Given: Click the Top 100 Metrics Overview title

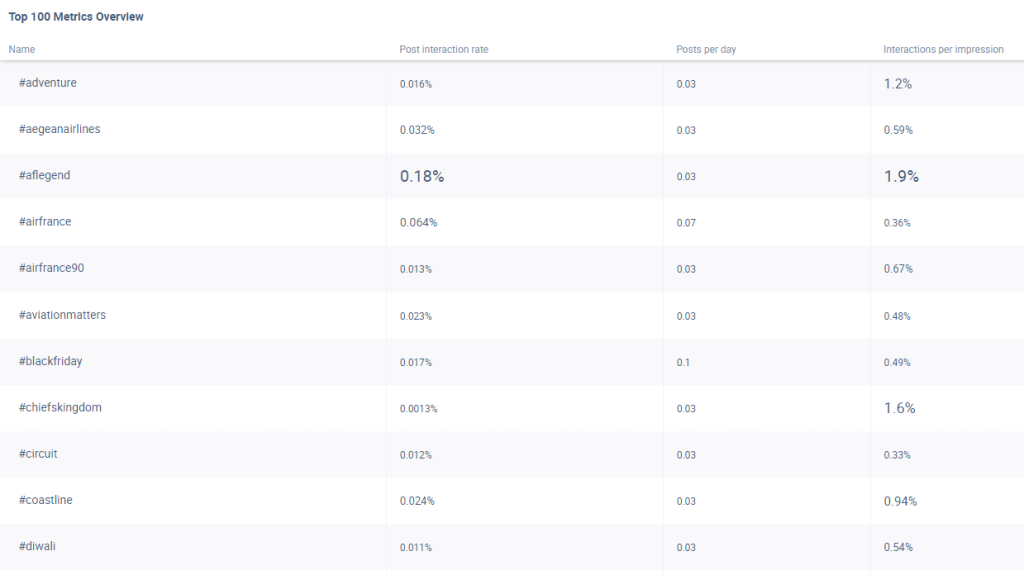Looking at the screenshot, I should coord(76,17).
